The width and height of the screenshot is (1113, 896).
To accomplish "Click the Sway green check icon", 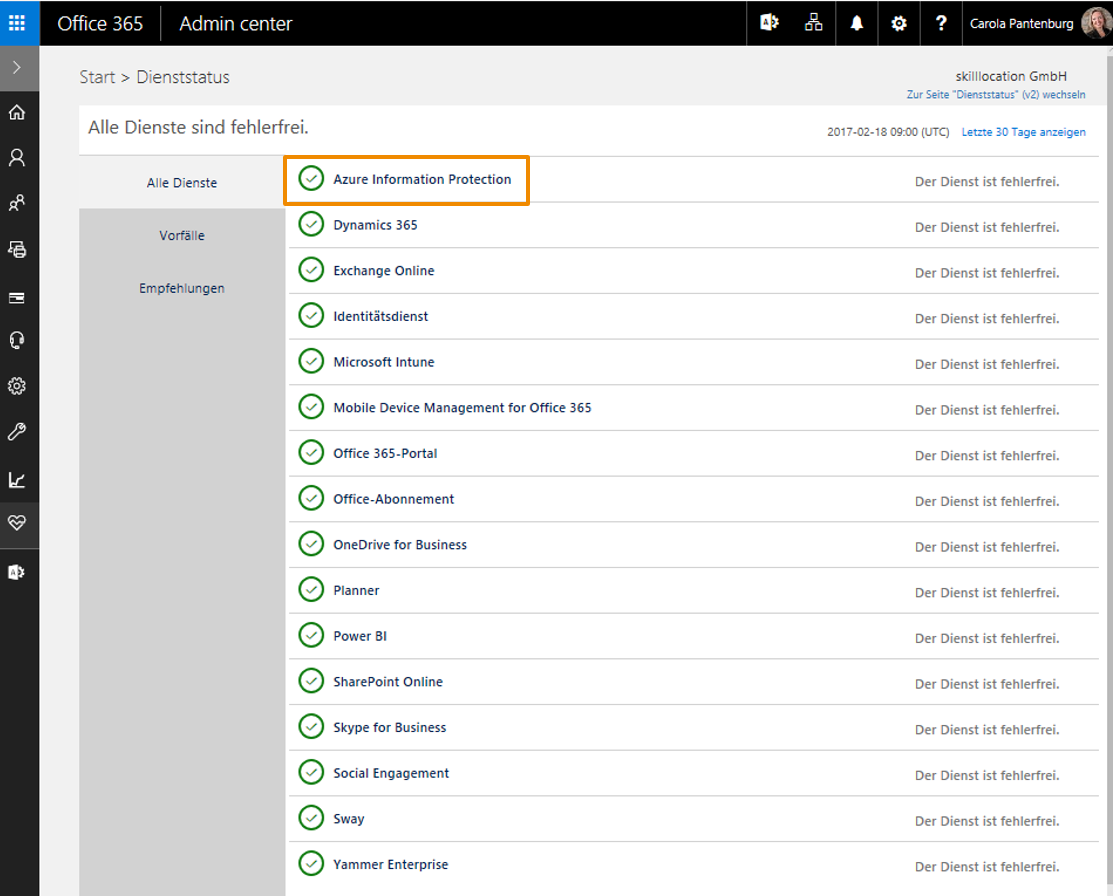I will click(x=311, y=818).
